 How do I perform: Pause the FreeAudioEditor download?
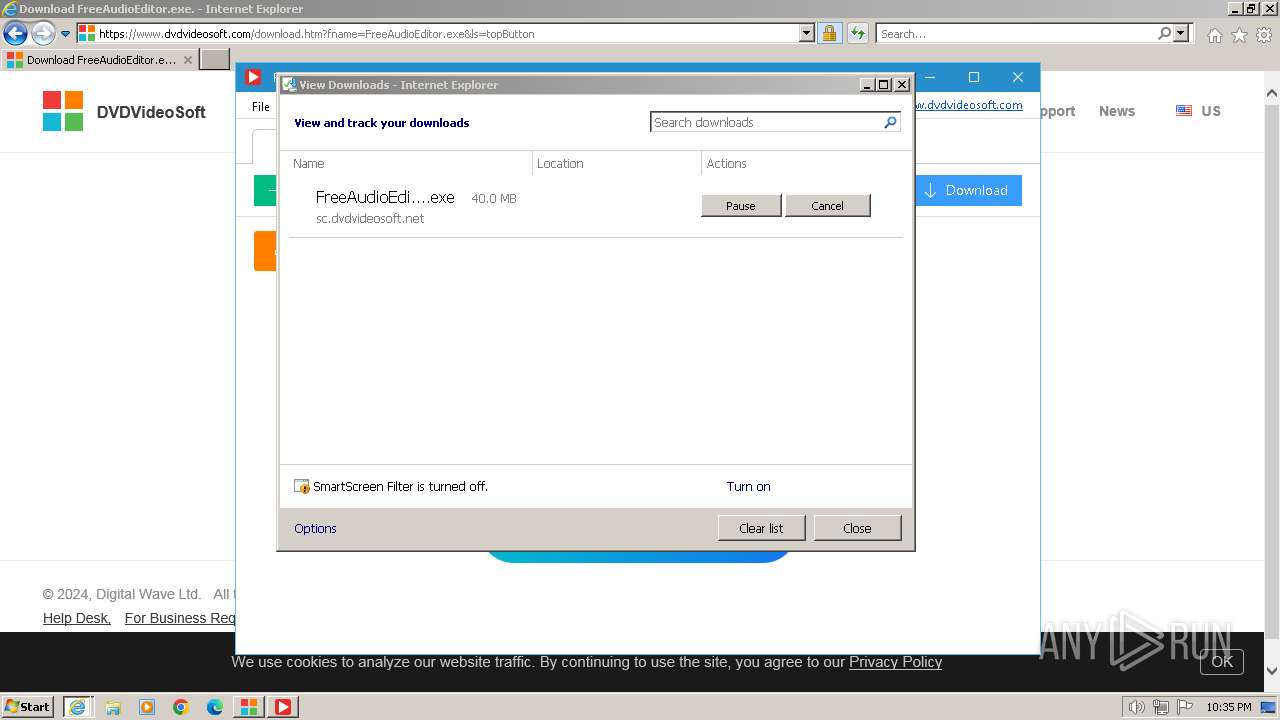[x=741, y=205]
